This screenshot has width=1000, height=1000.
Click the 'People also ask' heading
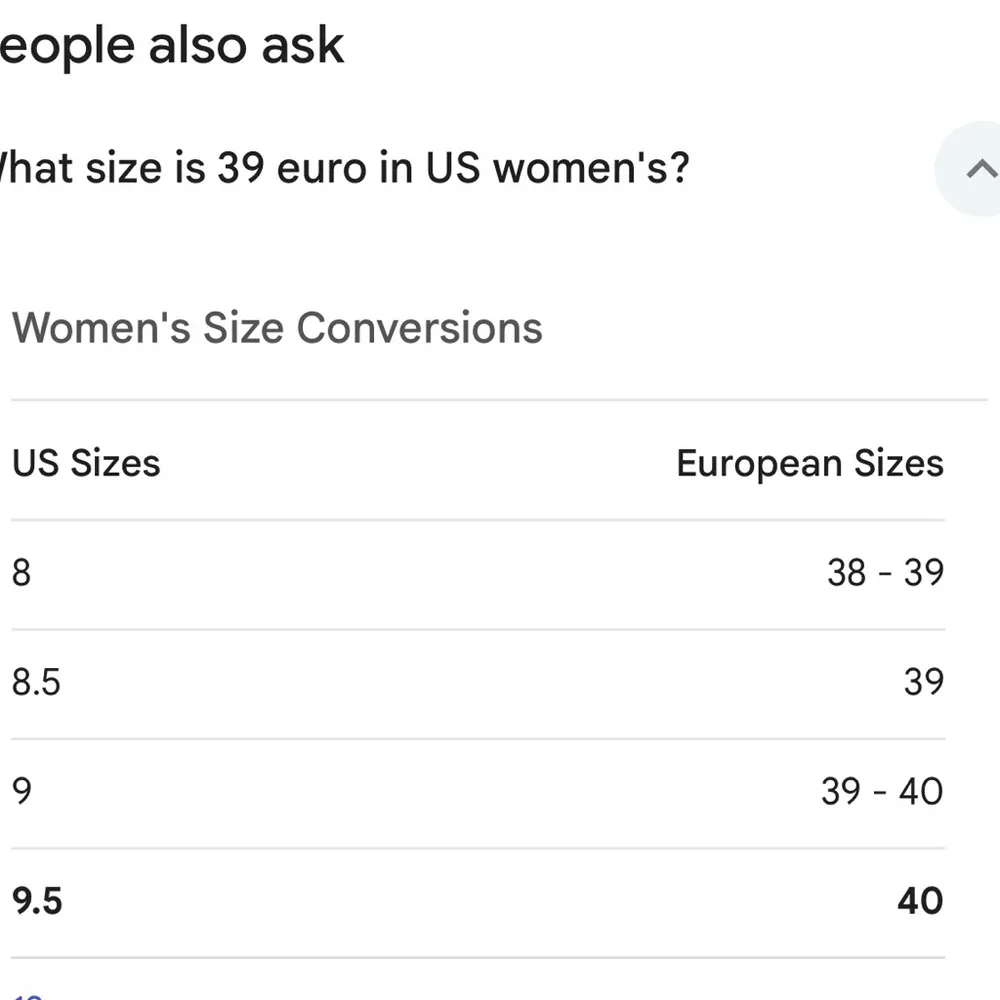(170, 46)
